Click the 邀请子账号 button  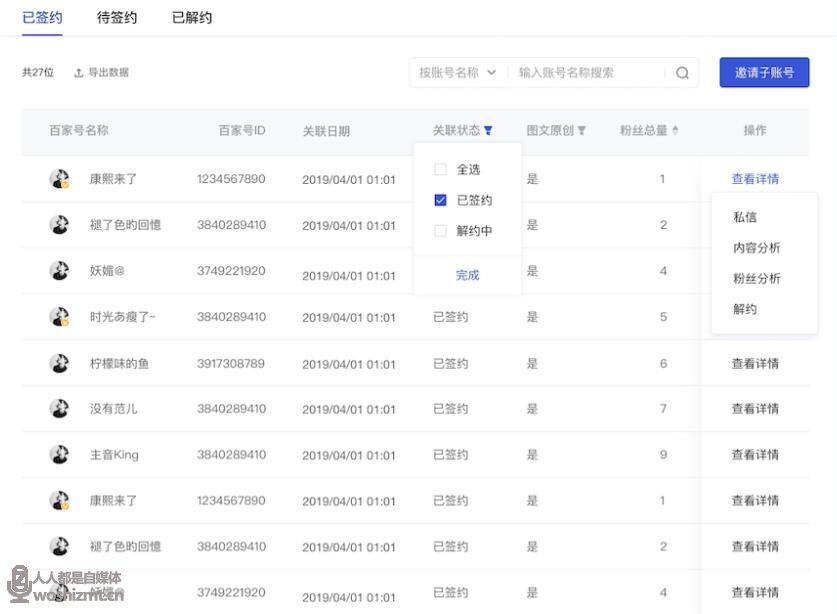(x=764, y=73)
